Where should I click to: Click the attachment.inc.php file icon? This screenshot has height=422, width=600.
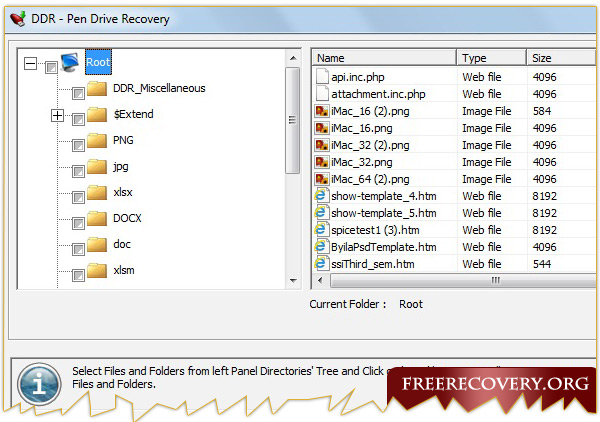[322, 94]
